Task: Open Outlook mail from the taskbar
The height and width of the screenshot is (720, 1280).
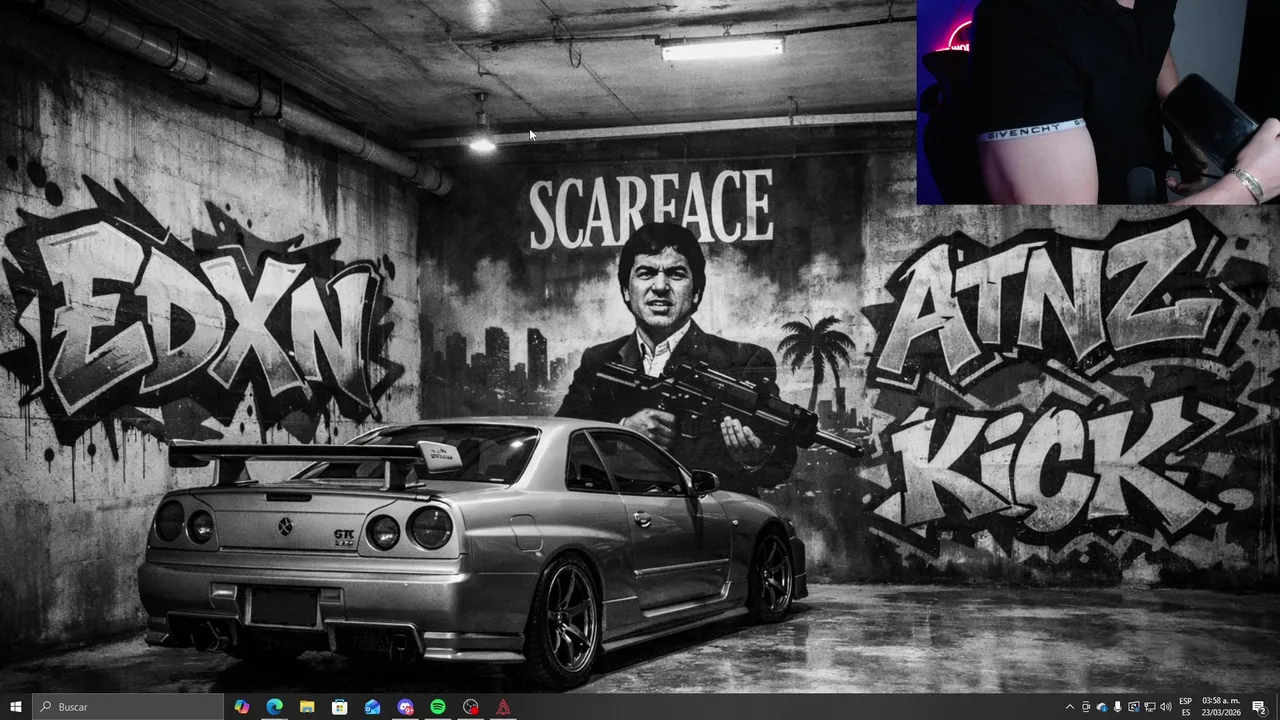Action: [x=372, y=707]
